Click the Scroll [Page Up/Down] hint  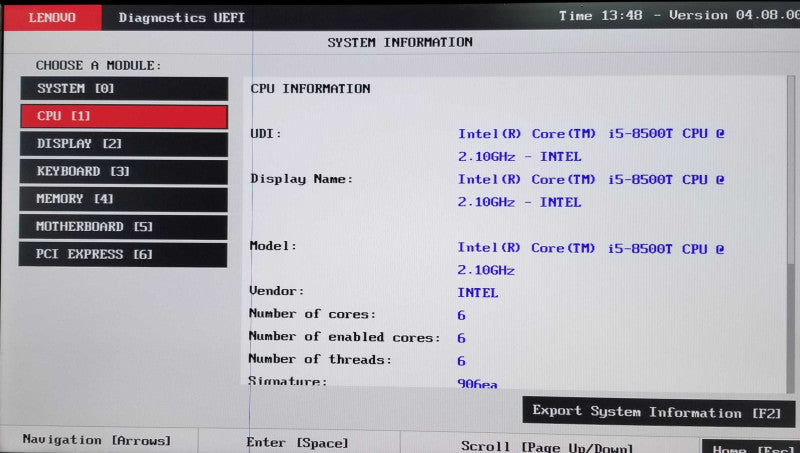click(547, 446)
